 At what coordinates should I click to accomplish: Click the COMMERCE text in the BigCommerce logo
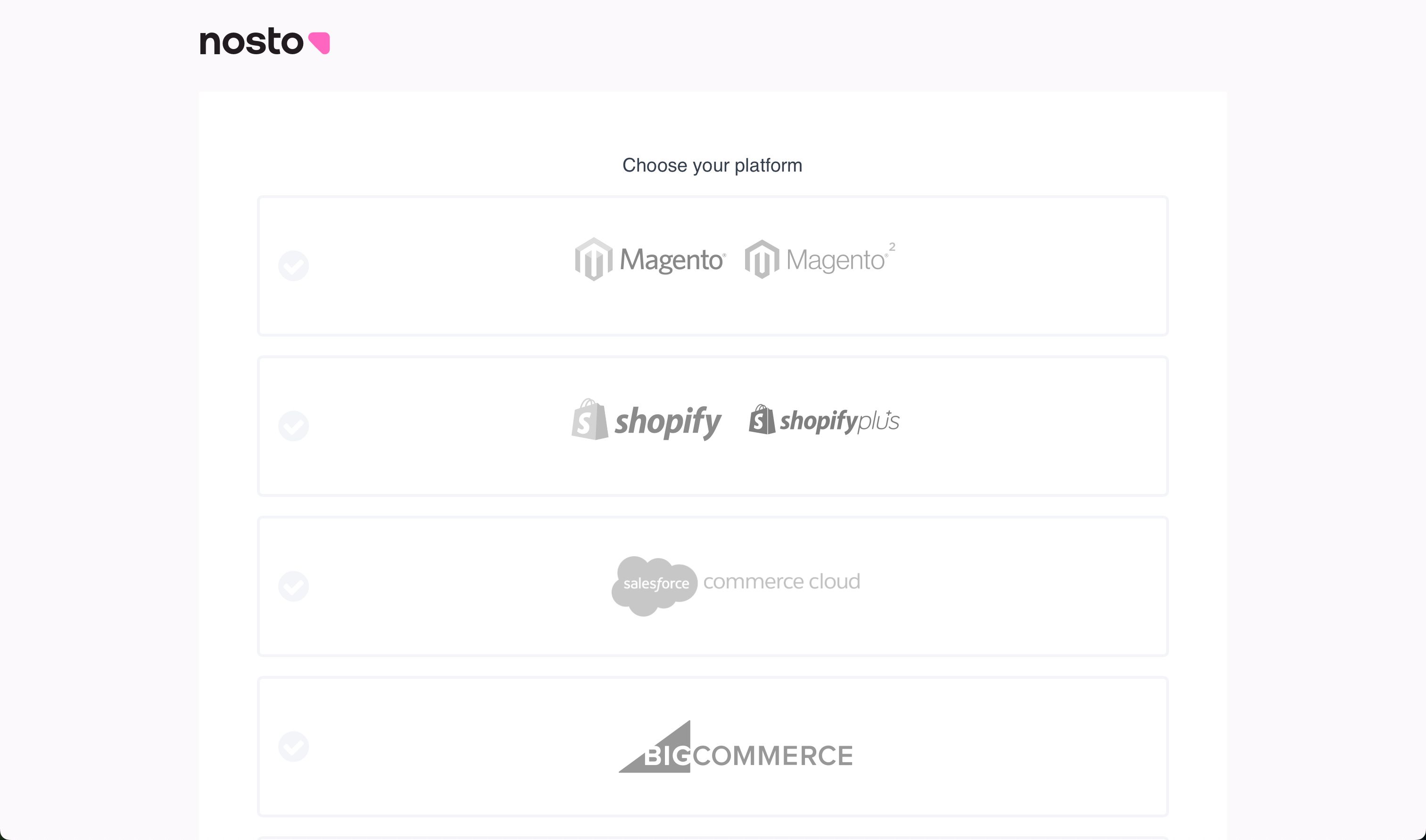pos(773,756)
